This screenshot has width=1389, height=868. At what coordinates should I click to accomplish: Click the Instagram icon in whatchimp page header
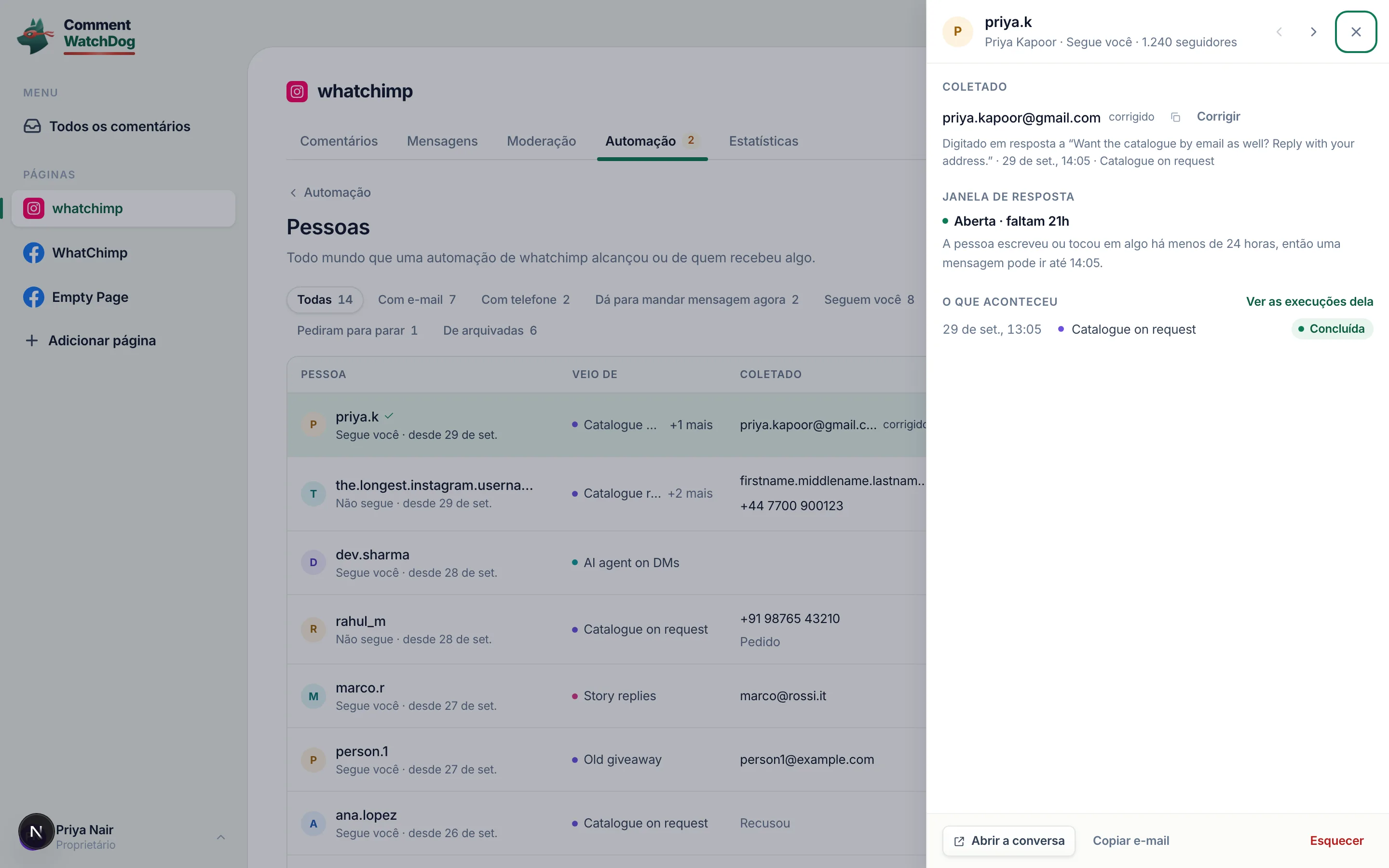pos(297,91)
